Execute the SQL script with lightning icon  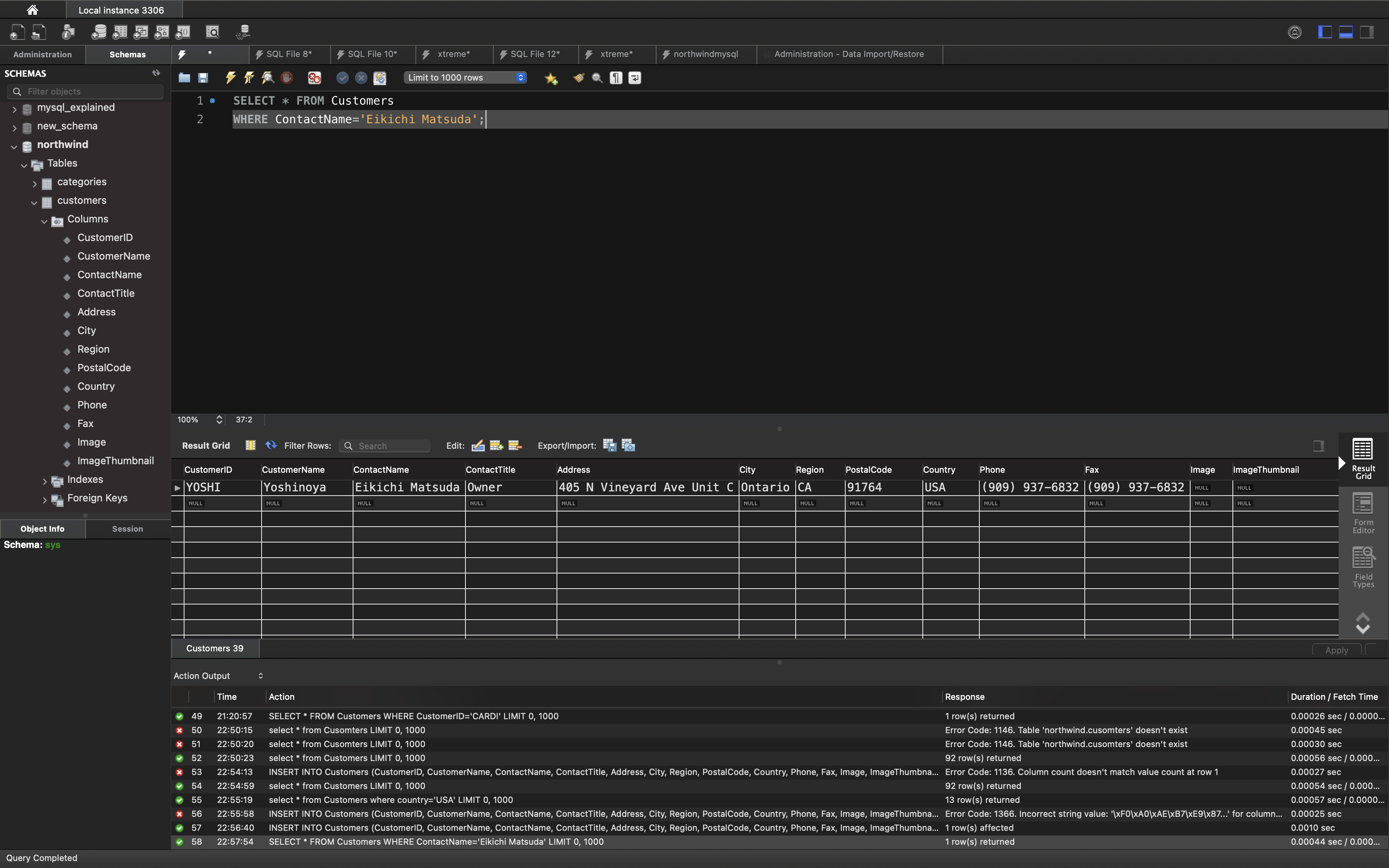(230, 77)
